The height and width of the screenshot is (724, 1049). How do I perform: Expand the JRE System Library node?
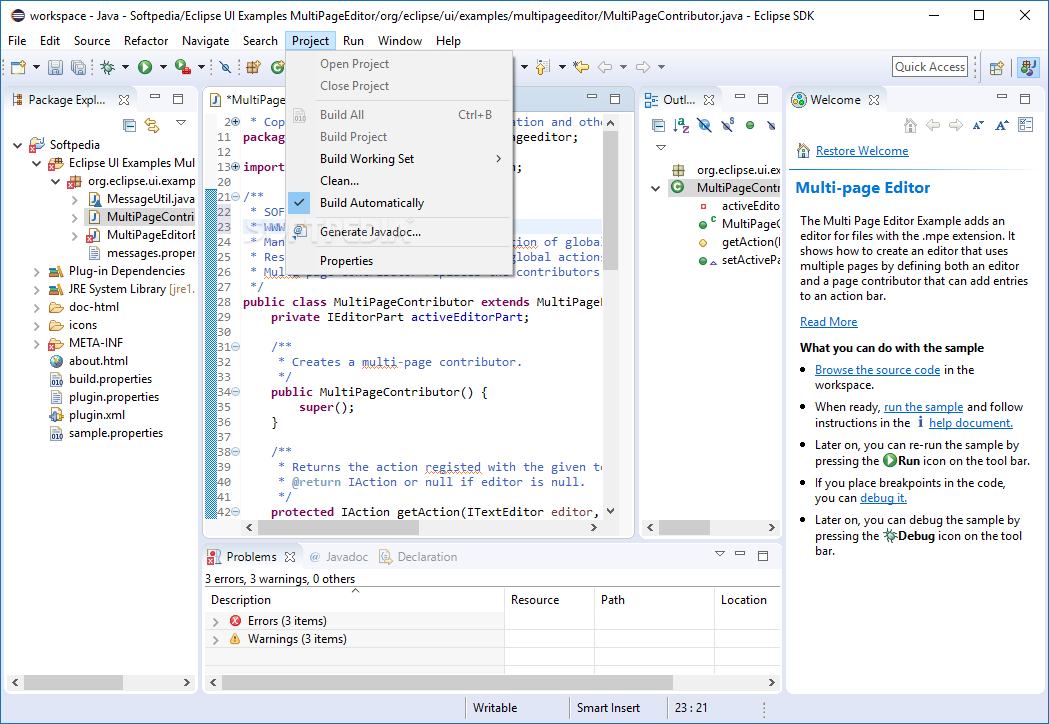point(37,290)
